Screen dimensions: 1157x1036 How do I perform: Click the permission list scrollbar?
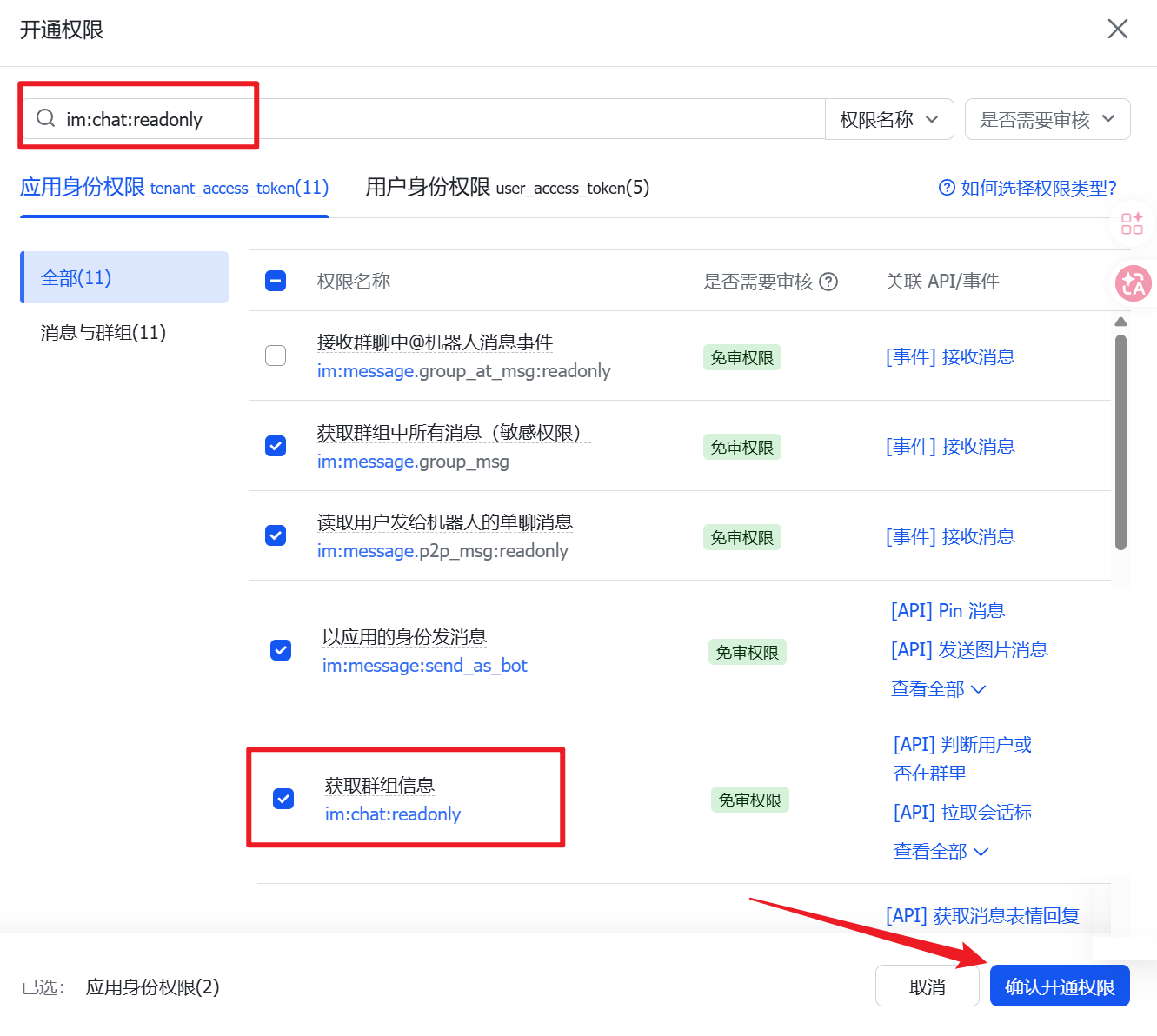point(1120,443)
